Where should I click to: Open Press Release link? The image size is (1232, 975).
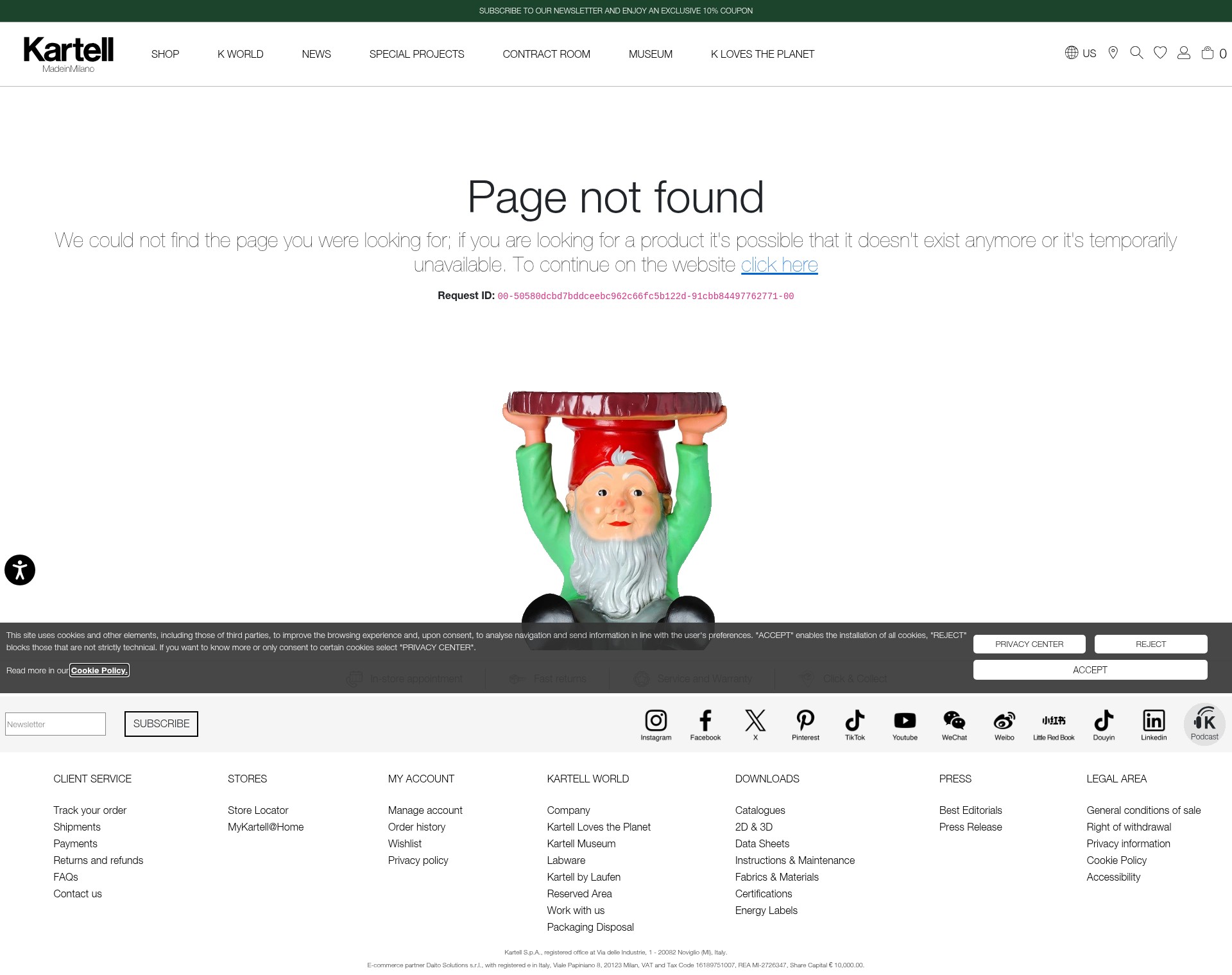[970, 827]
